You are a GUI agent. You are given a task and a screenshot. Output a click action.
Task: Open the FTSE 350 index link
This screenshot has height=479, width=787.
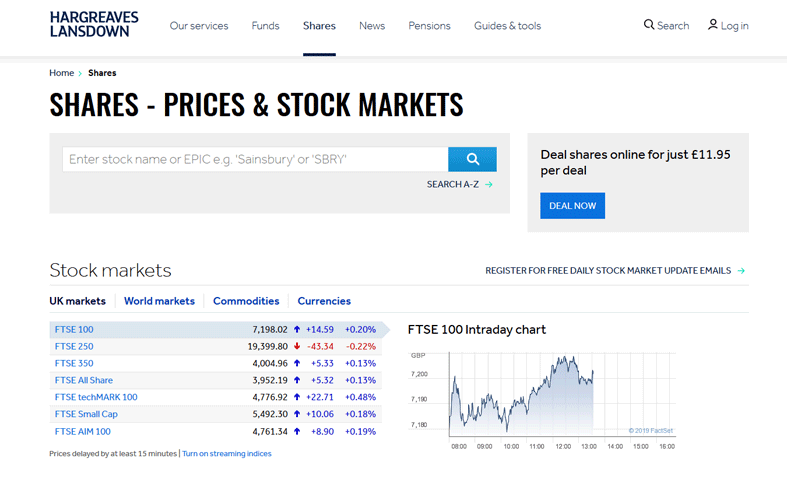(74, 363)
